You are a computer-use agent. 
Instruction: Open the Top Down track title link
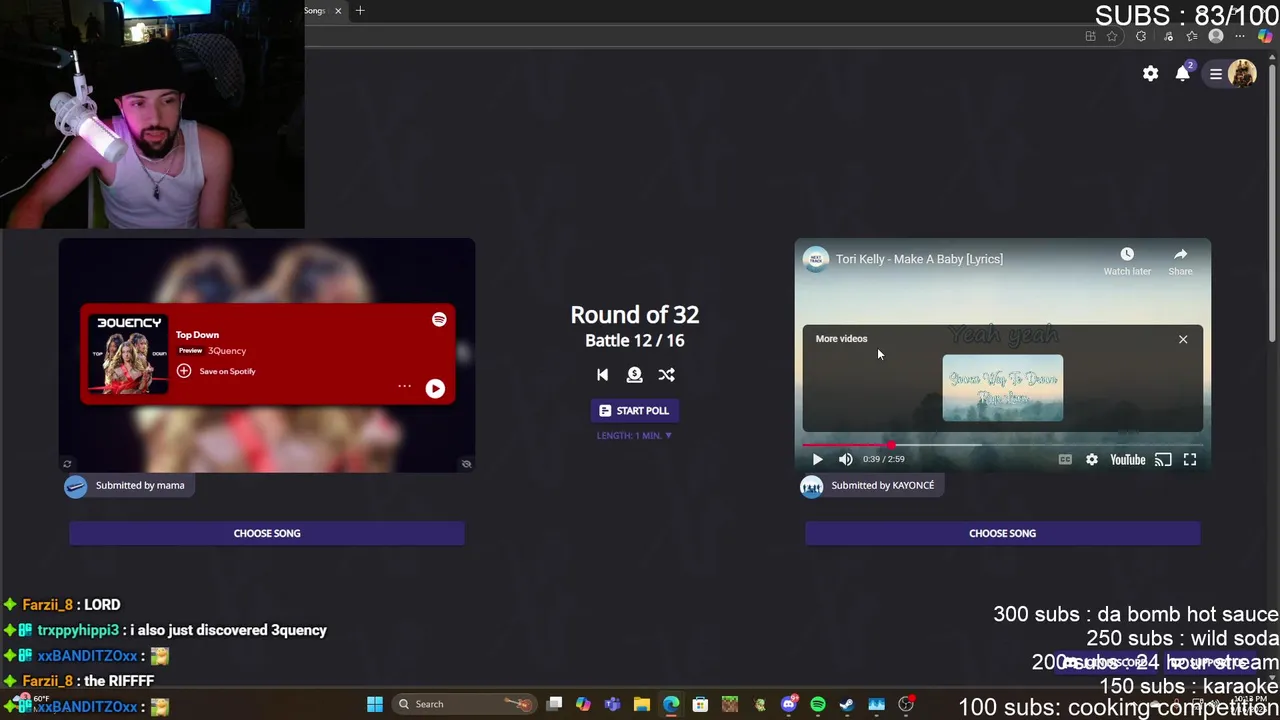pos(197,335)
